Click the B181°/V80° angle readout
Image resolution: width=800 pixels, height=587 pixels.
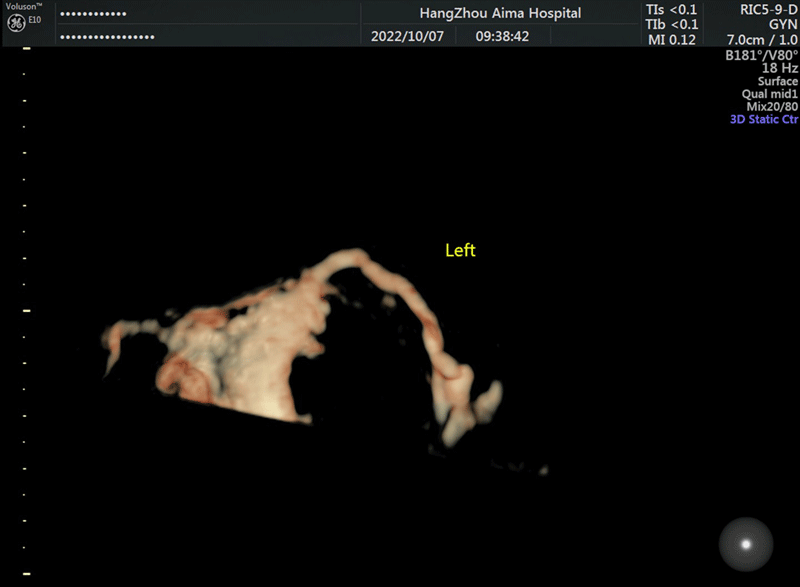[762, 56]
